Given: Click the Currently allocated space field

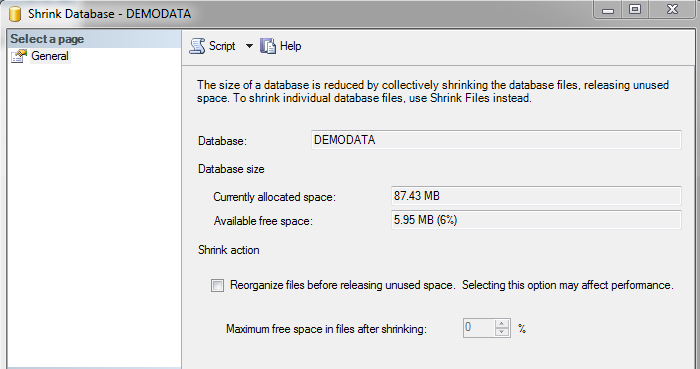Looking at the screenshot, I should [536, 196].
